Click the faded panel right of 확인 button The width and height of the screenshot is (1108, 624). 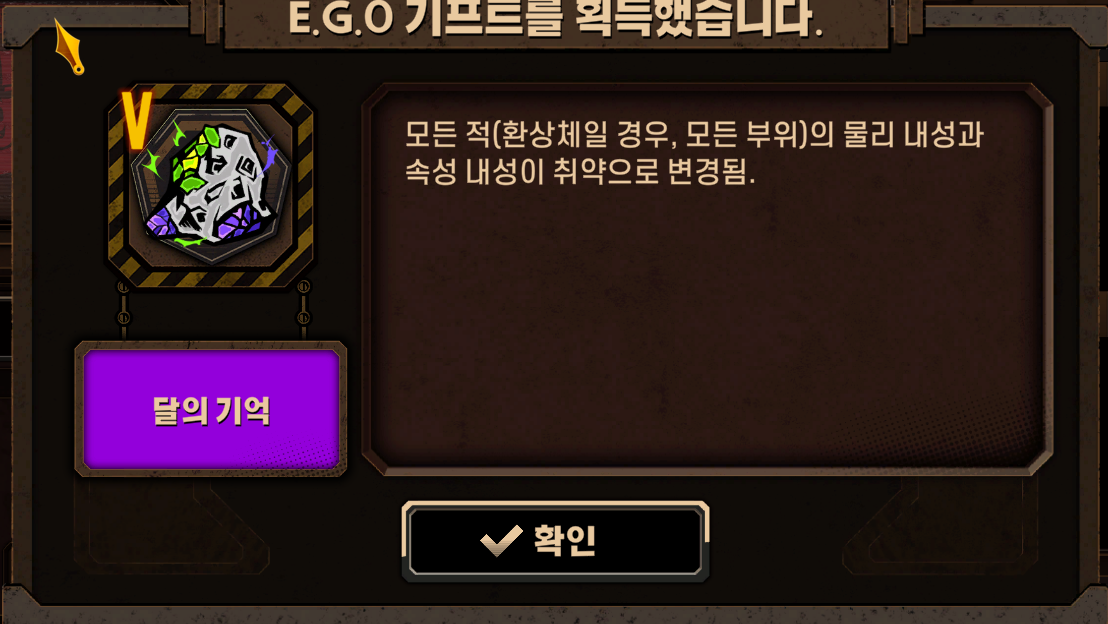(x=940, y=526)
